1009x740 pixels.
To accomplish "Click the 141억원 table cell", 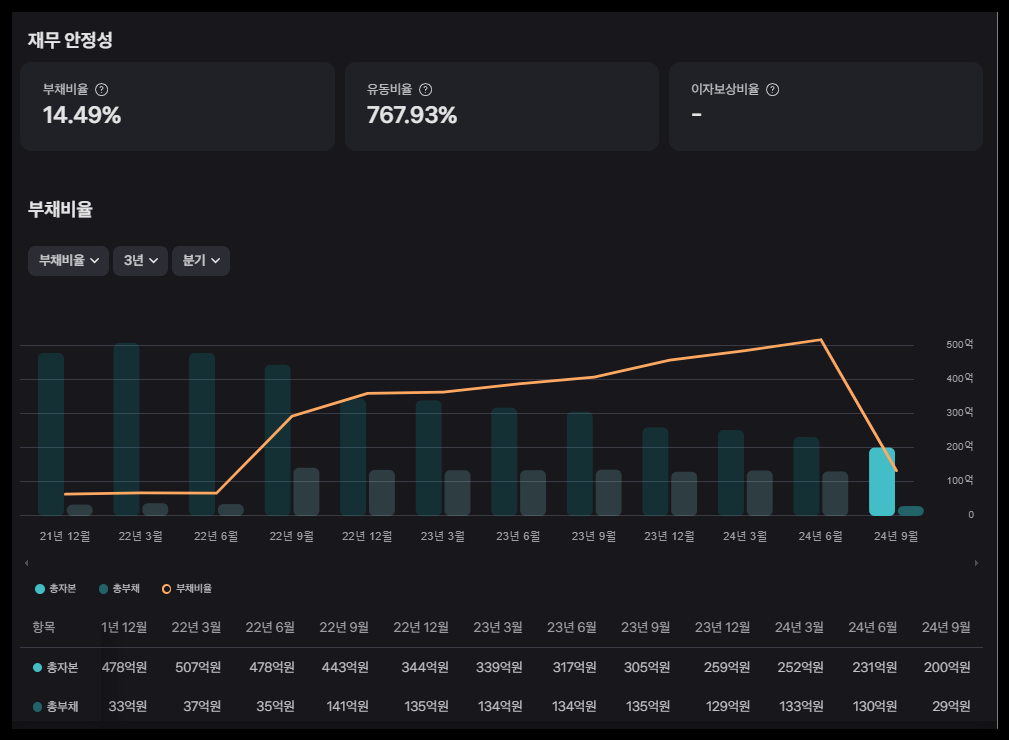I will 347,706.
